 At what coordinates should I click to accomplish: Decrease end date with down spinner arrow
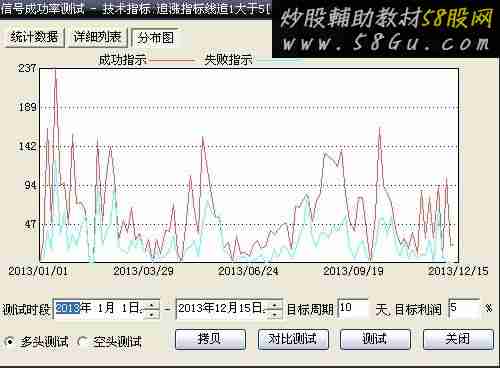click(x=274, y=314)
